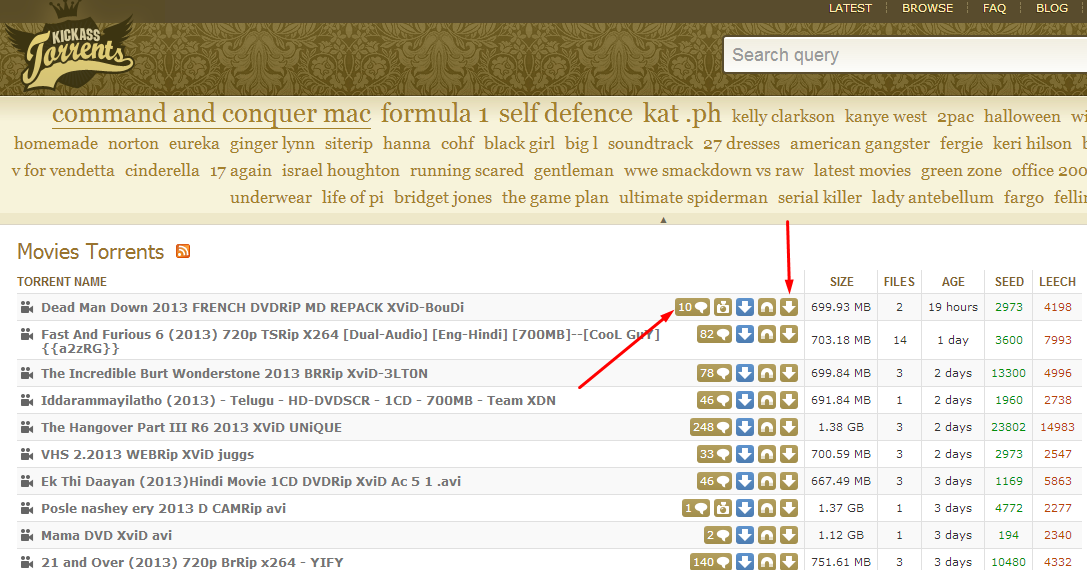The height and width of the screenshot is (570, 1087).
Task: Open the magnet link for VHS 2.2013 WEBRip
Action: click(x=767, y=454)
